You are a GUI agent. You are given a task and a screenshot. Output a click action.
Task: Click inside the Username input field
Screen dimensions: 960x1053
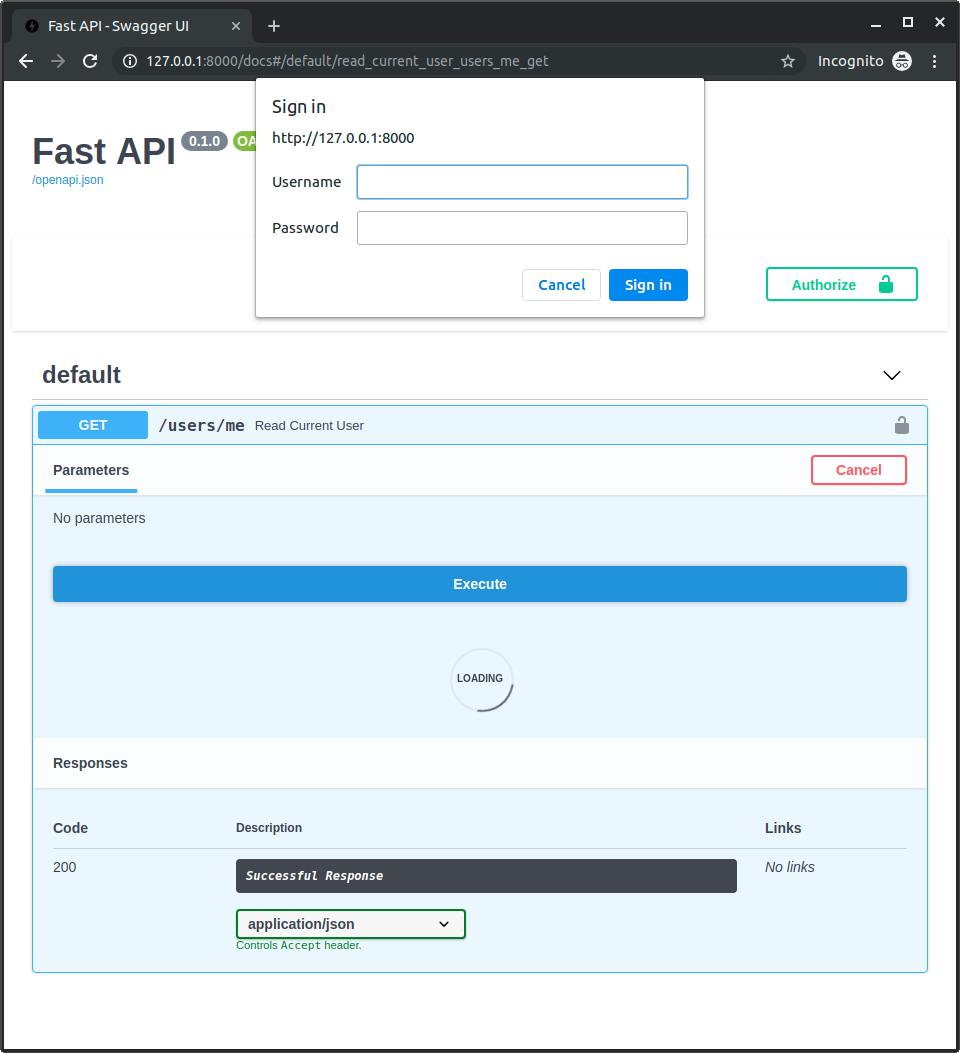[522, 181]
